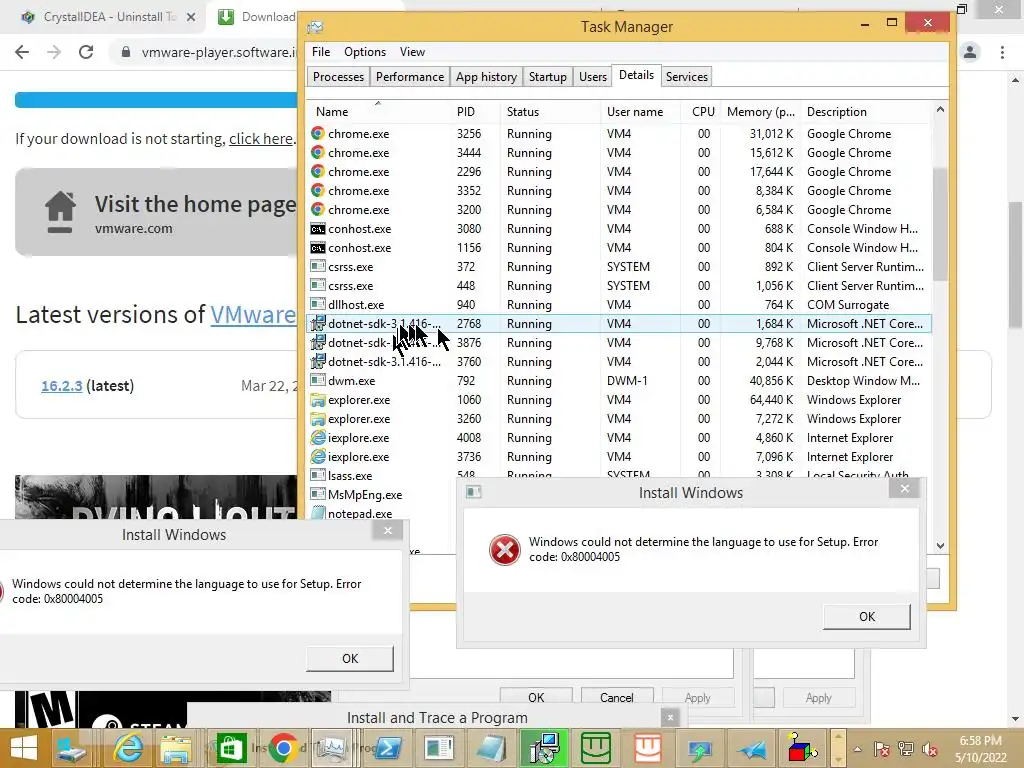Select csrss.exe with PID 372
Screen dimensions: 1024x768
619,267
